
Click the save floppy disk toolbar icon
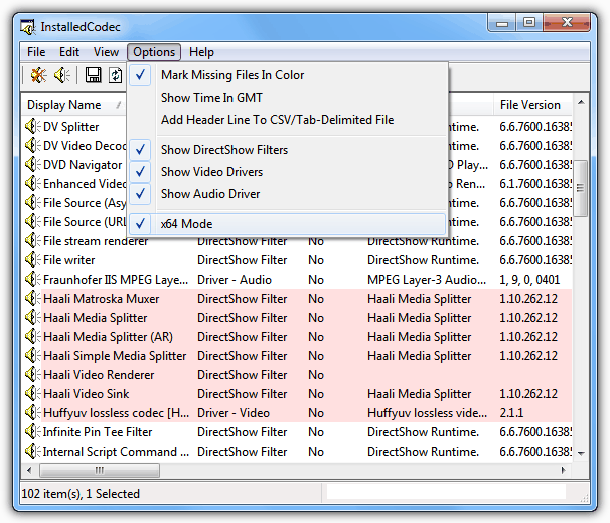93,75
